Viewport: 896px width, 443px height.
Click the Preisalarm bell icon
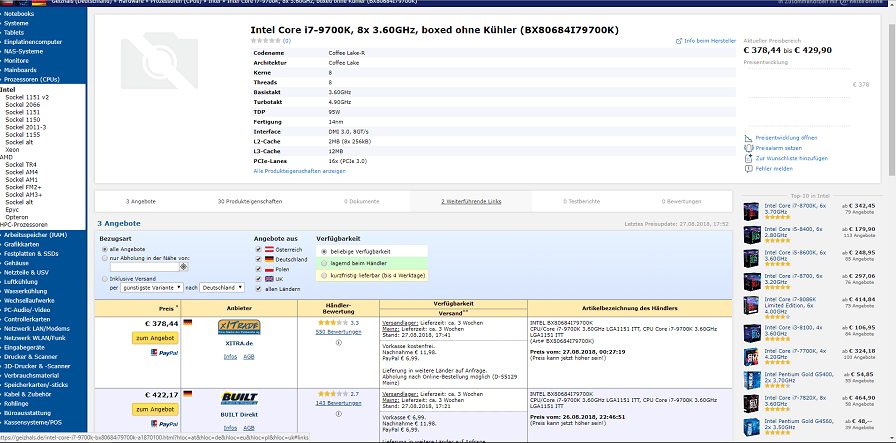pos(749,148)
